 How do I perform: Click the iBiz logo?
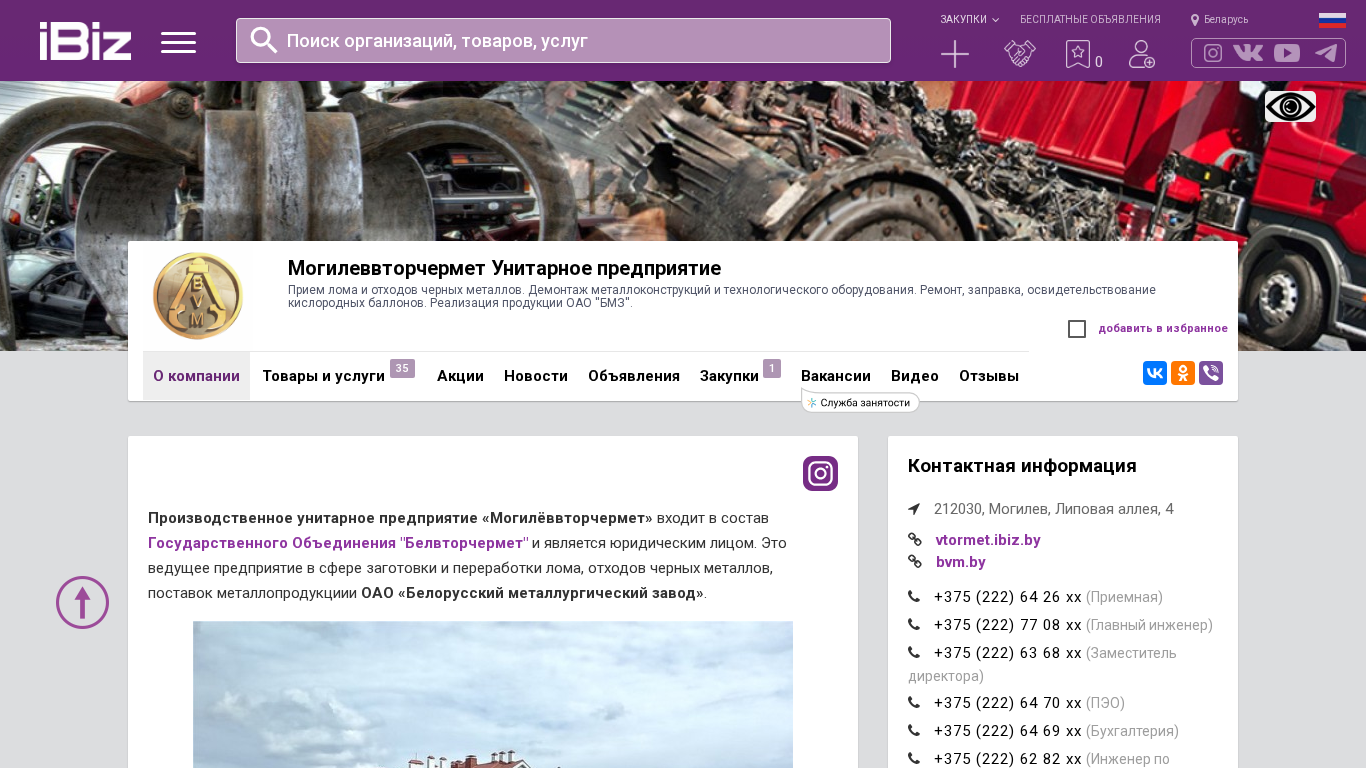(85, 41)
